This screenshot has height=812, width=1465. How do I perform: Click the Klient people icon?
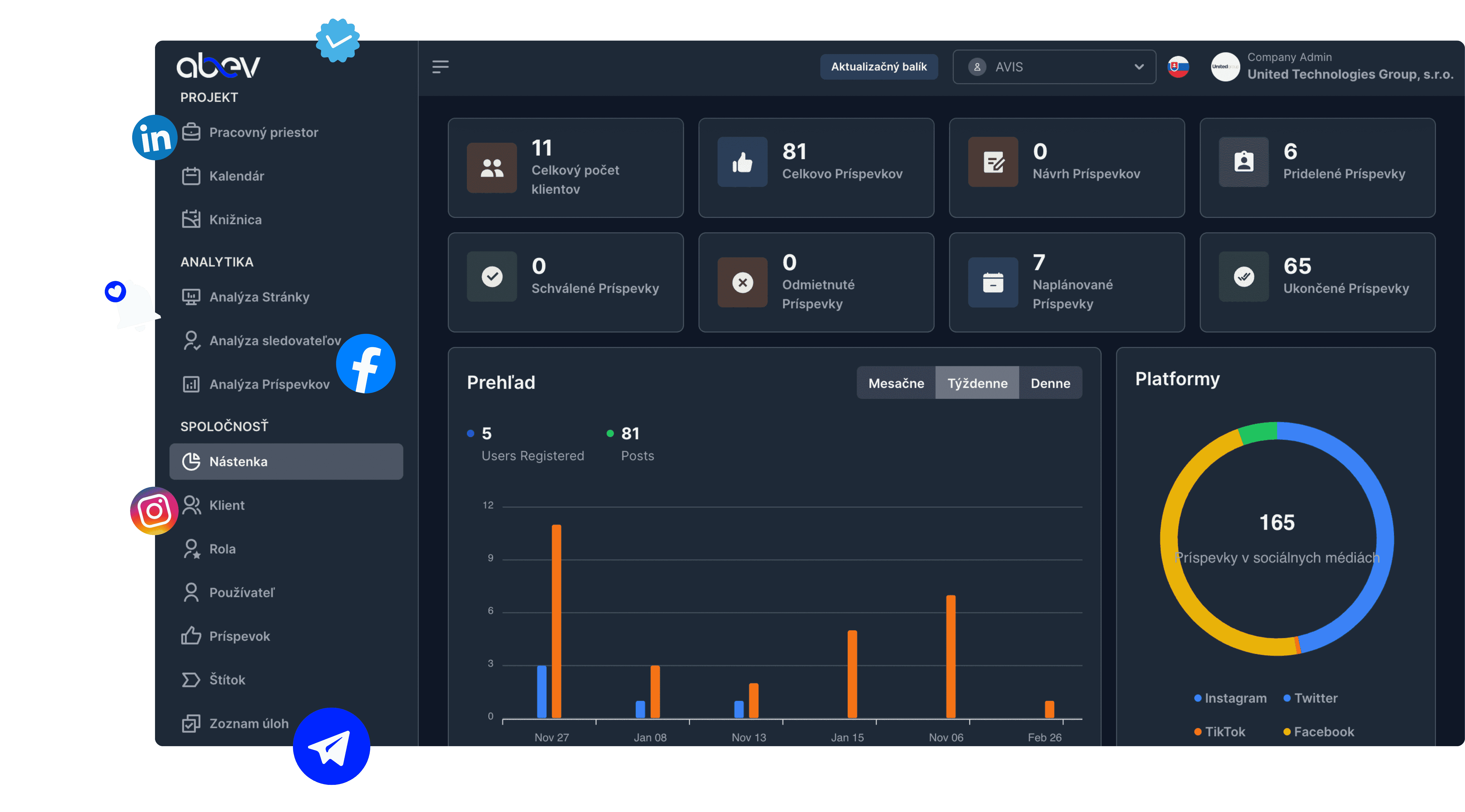tap(191, 505)
